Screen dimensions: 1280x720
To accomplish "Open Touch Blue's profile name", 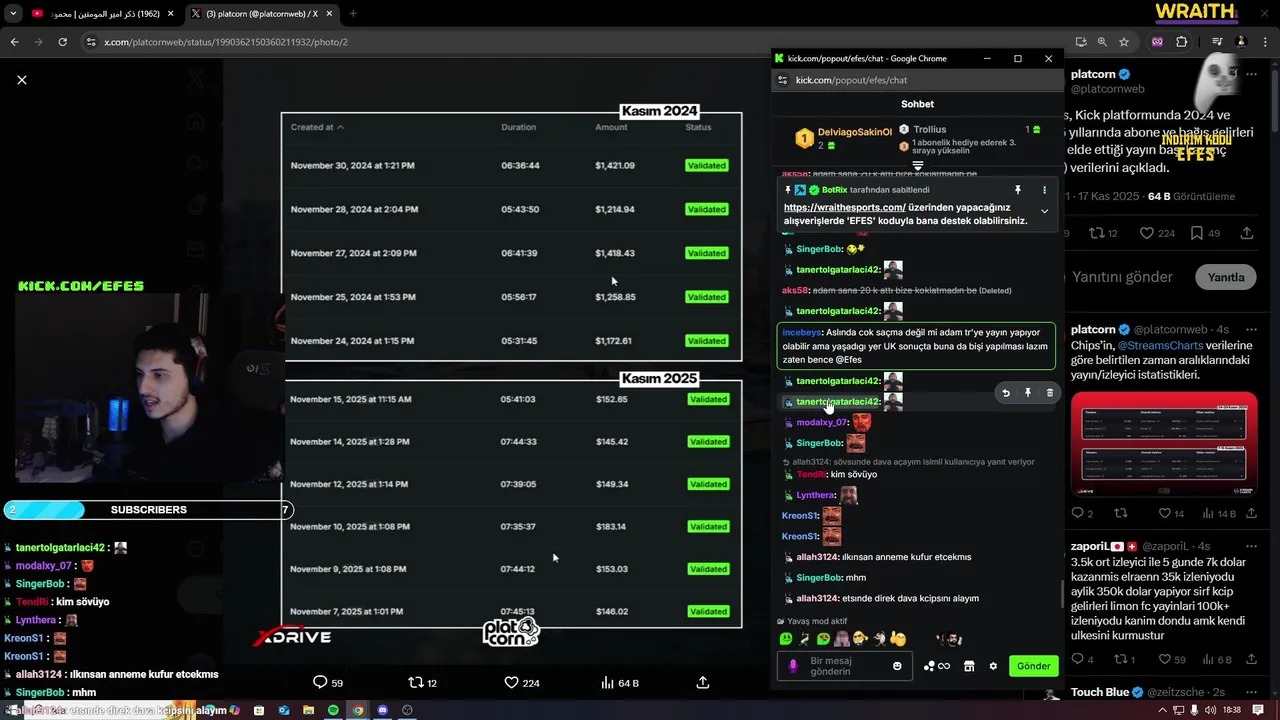I will coord(1100,692).
